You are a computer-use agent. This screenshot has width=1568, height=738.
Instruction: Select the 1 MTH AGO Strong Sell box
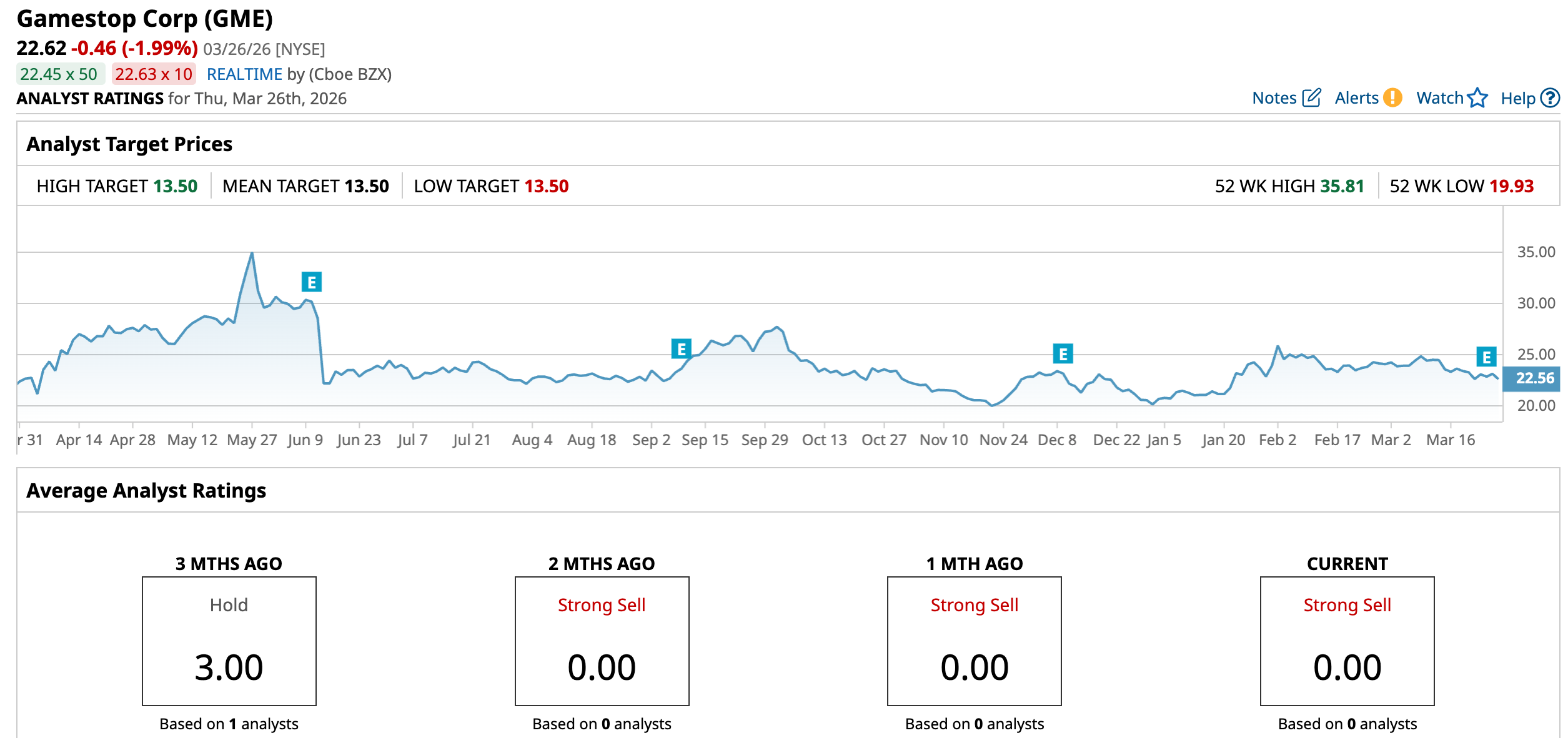tap(974, 641)
